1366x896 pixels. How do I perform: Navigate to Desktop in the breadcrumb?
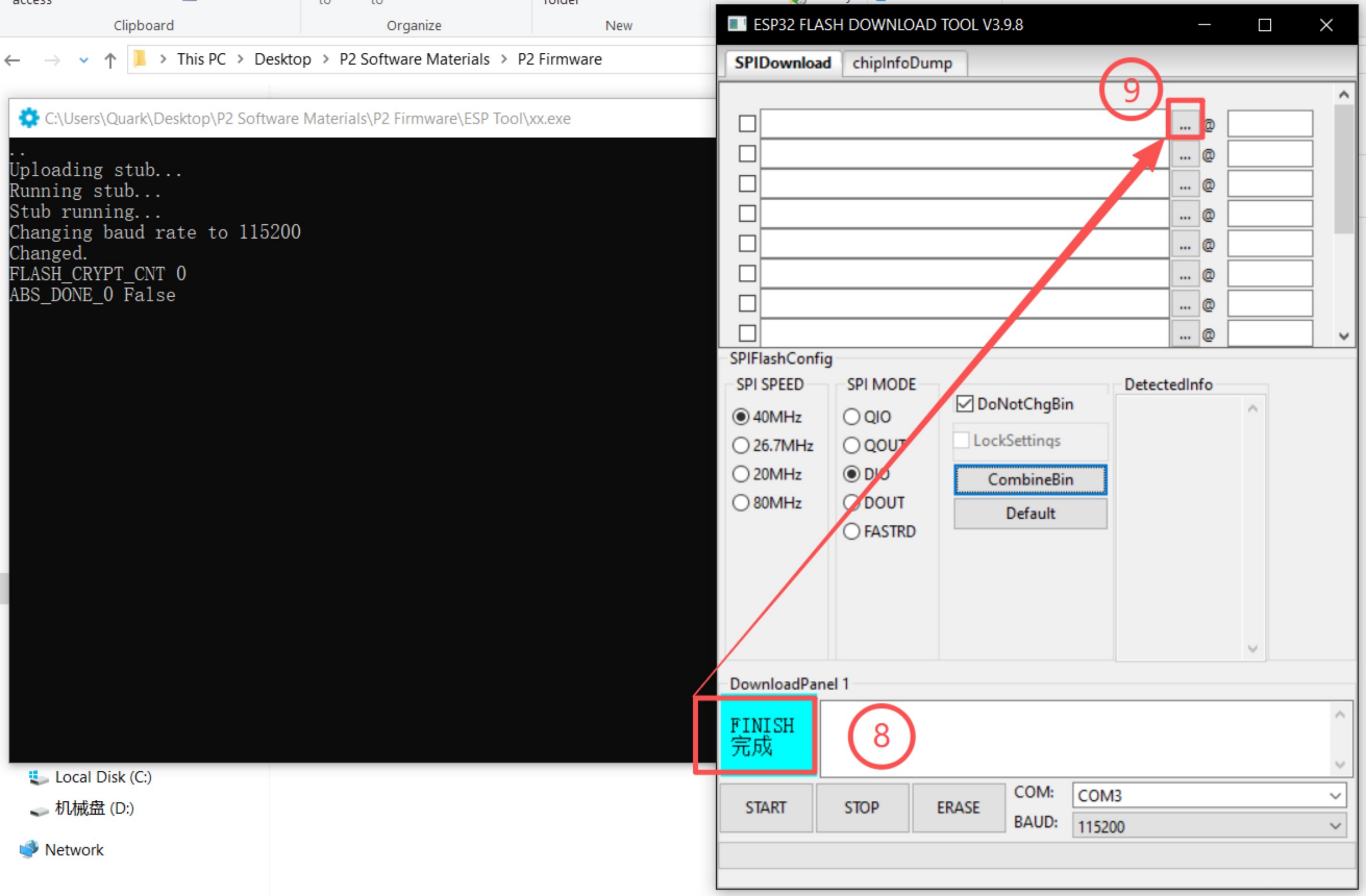pos(282,59)
